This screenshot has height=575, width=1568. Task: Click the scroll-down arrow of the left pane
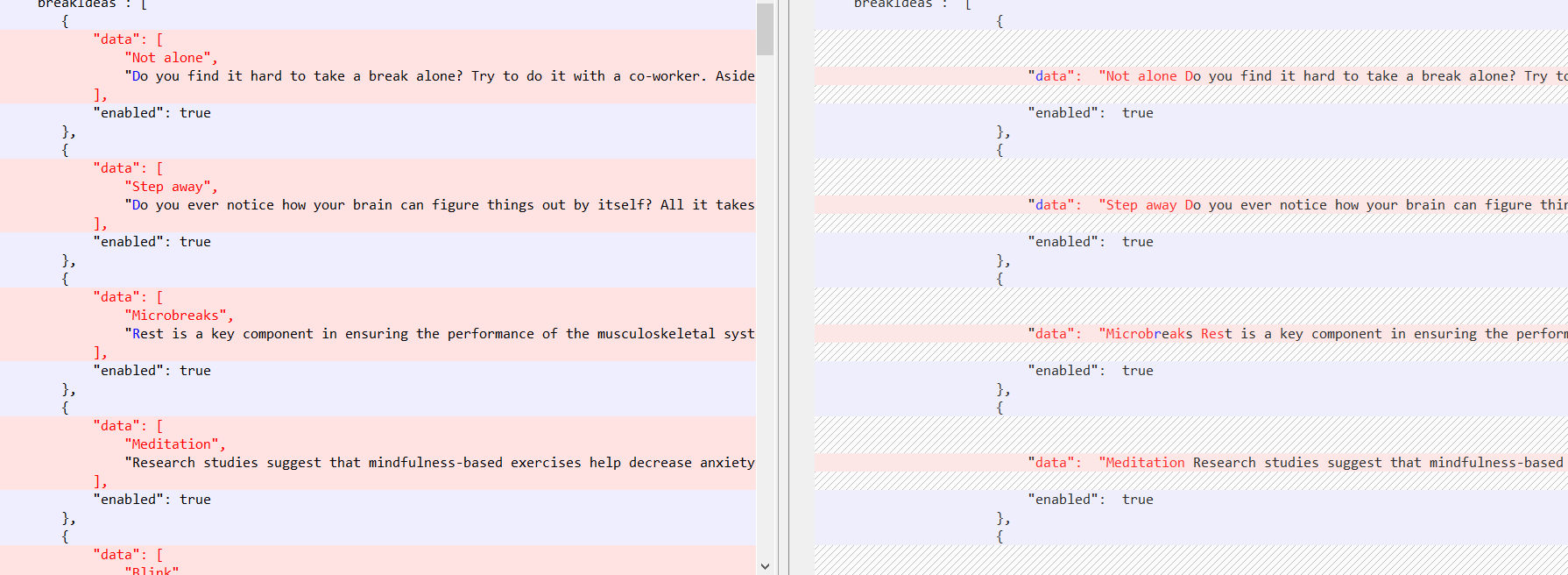pos(765,566)
